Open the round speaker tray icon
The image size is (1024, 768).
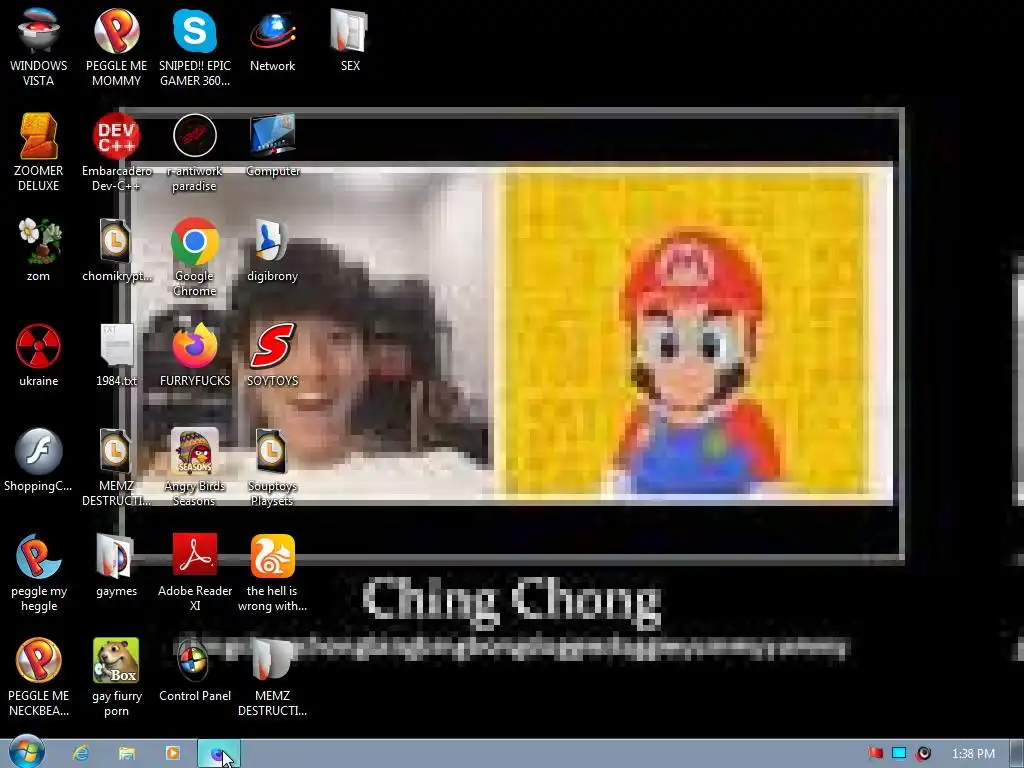coord(923,753)
